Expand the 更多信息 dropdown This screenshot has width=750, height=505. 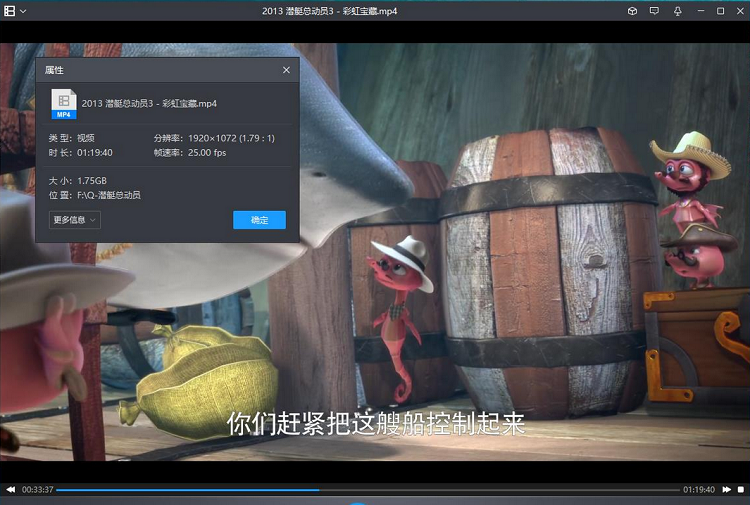pos(74,220)
